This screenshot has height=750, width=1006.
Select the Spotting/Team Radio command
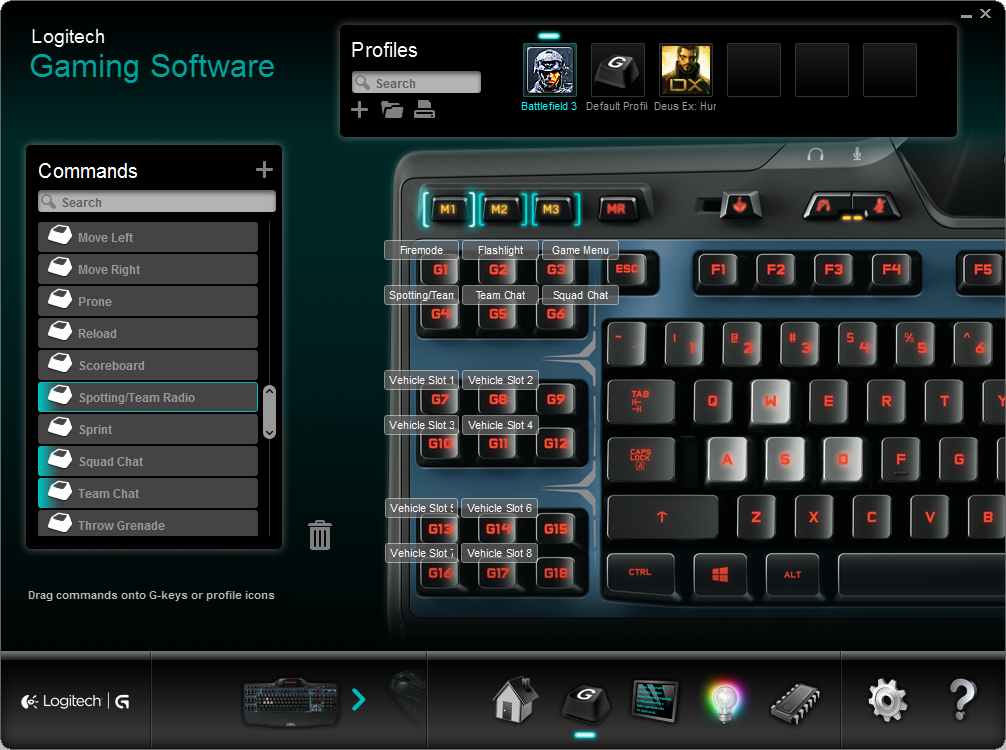click(x=148, y=397)
